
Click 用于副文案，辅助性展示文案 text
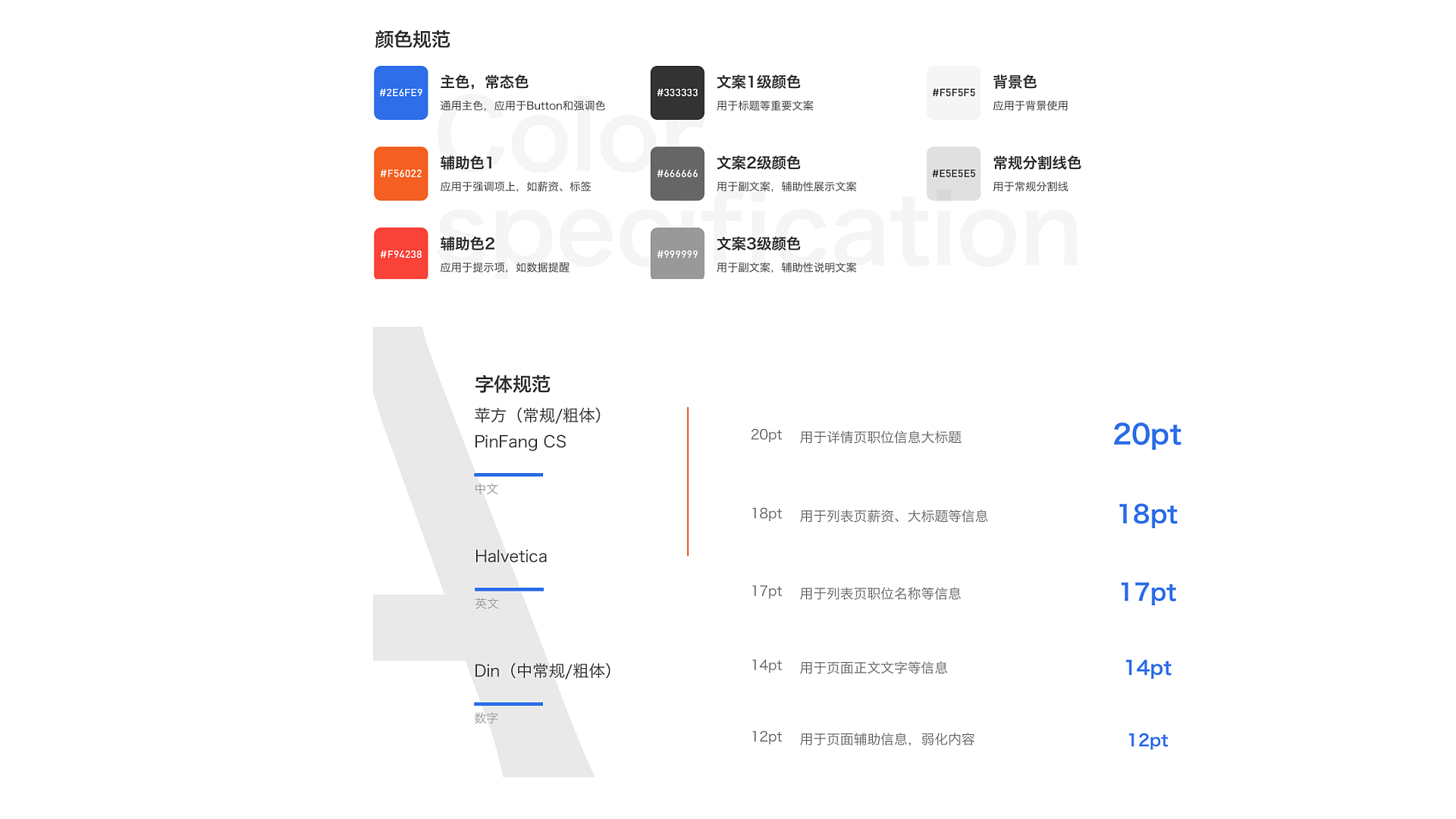(786, 187)
